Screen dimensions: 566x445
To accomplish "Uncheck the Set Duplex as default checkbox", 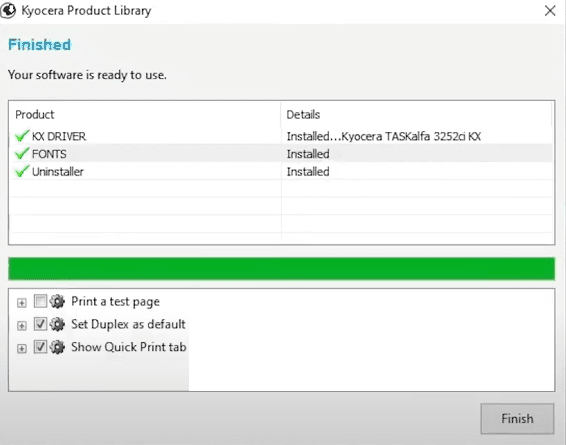I will (x=40, y=324).
